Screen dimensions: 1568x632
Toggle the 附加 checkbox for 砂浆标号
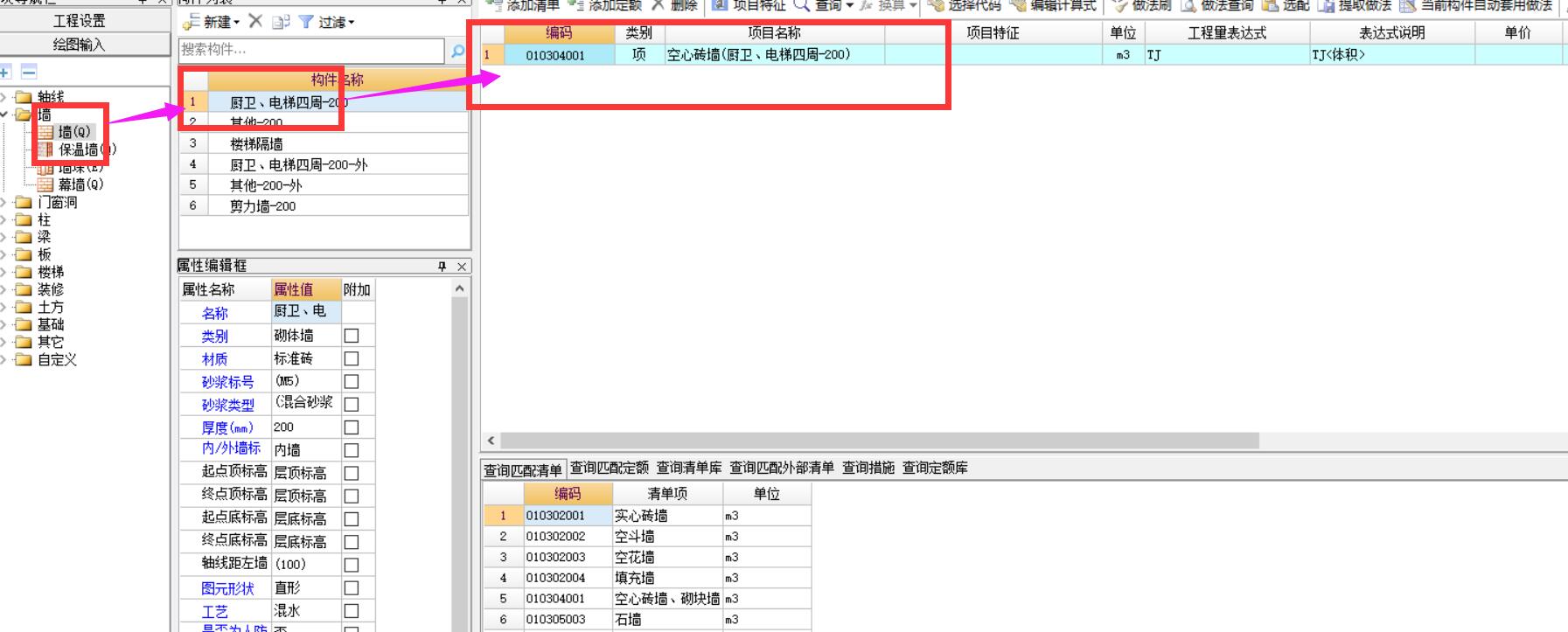click(352, 381)
